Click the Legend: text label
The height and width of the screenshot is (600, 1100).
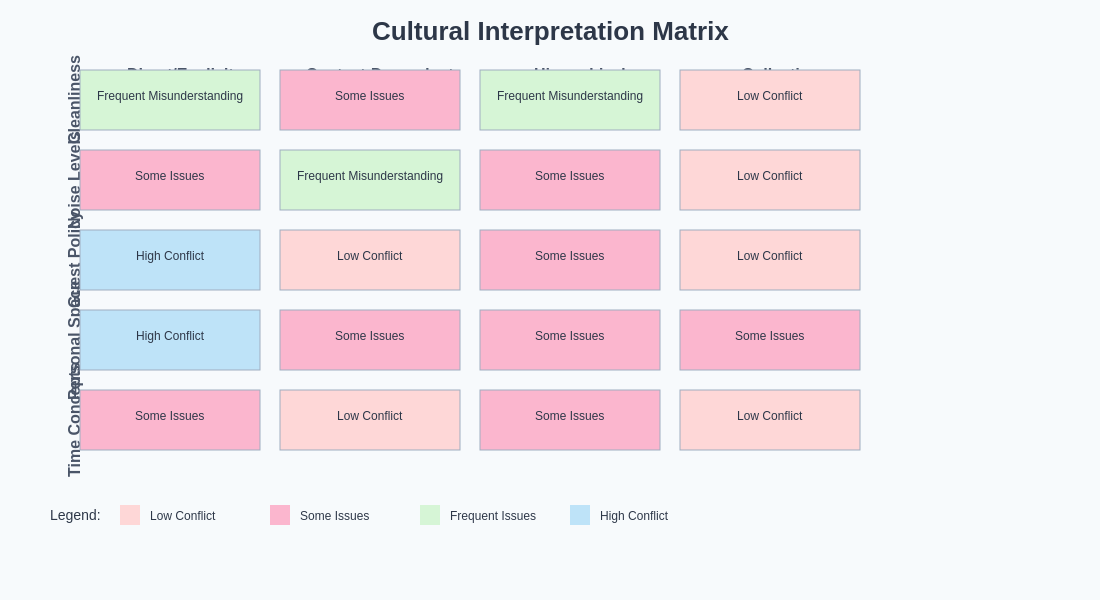pyautogui.click(x=75, y=515)
